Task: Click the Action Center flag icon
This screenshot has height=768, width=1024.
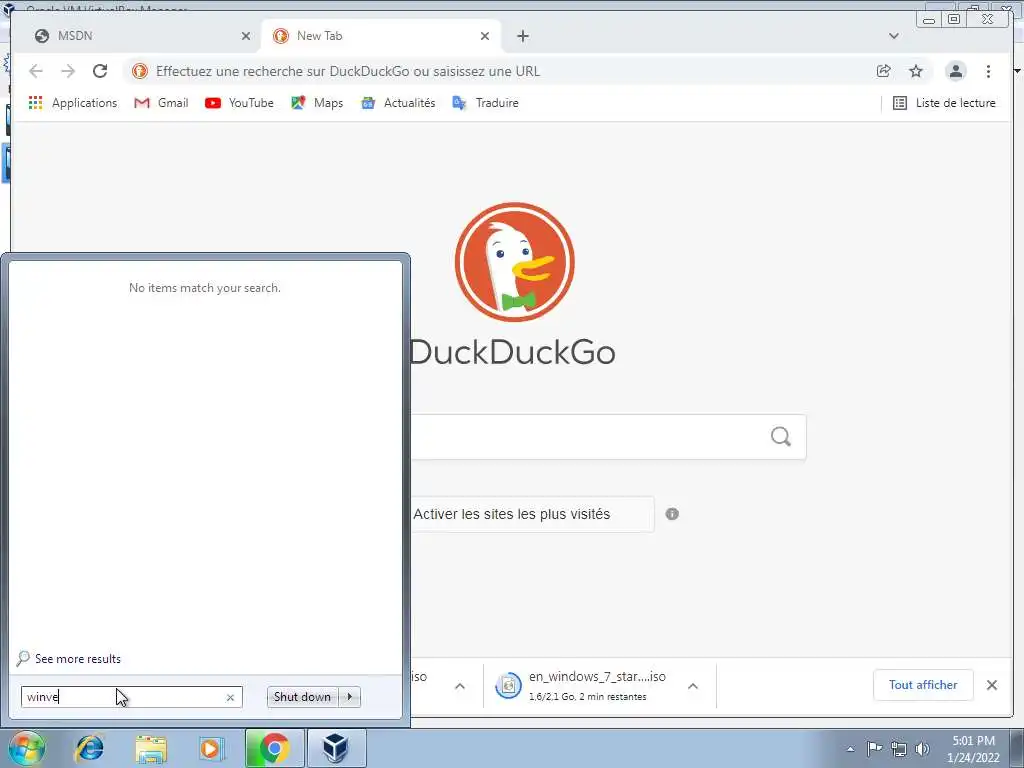Action: tap(874, 748)
